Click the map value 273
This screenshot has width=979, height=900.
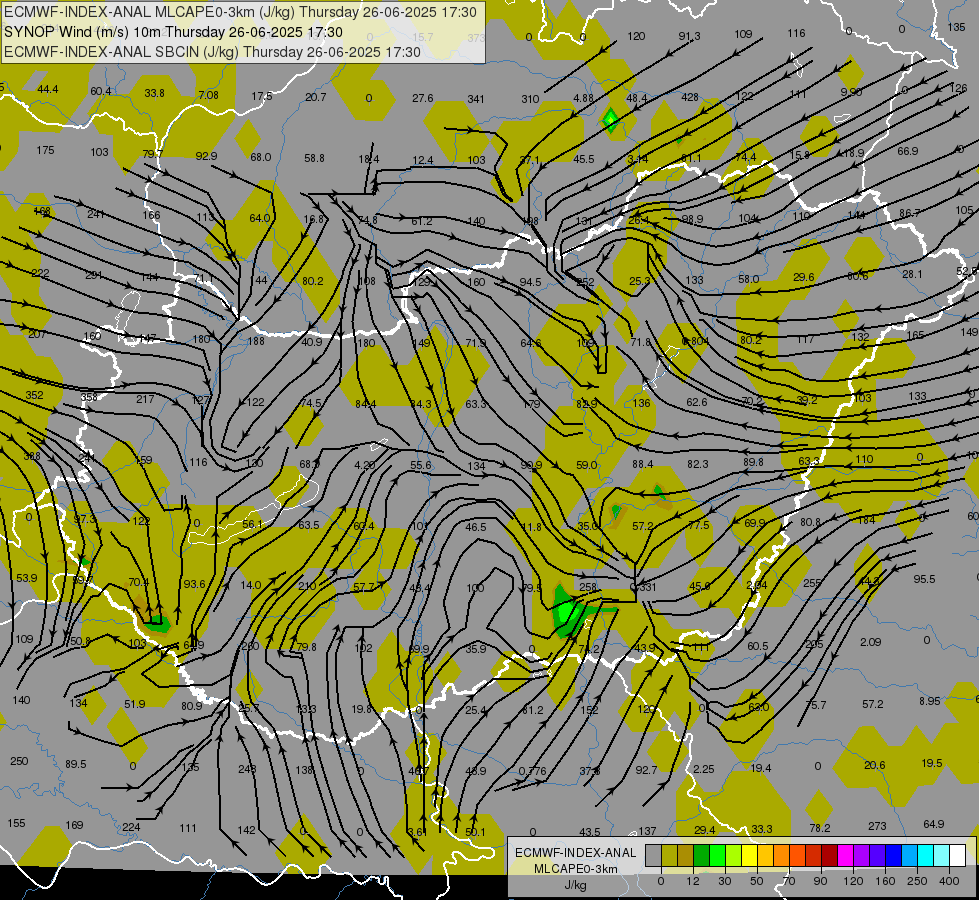pos(877,826)
